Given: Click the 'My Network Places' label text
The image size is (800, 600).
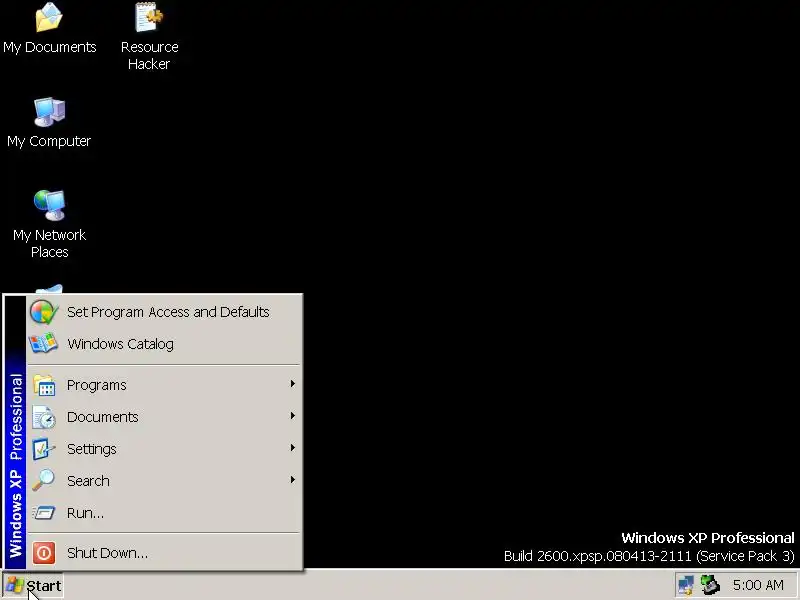Looking at the screenshot, I should (x=49, y=243).
